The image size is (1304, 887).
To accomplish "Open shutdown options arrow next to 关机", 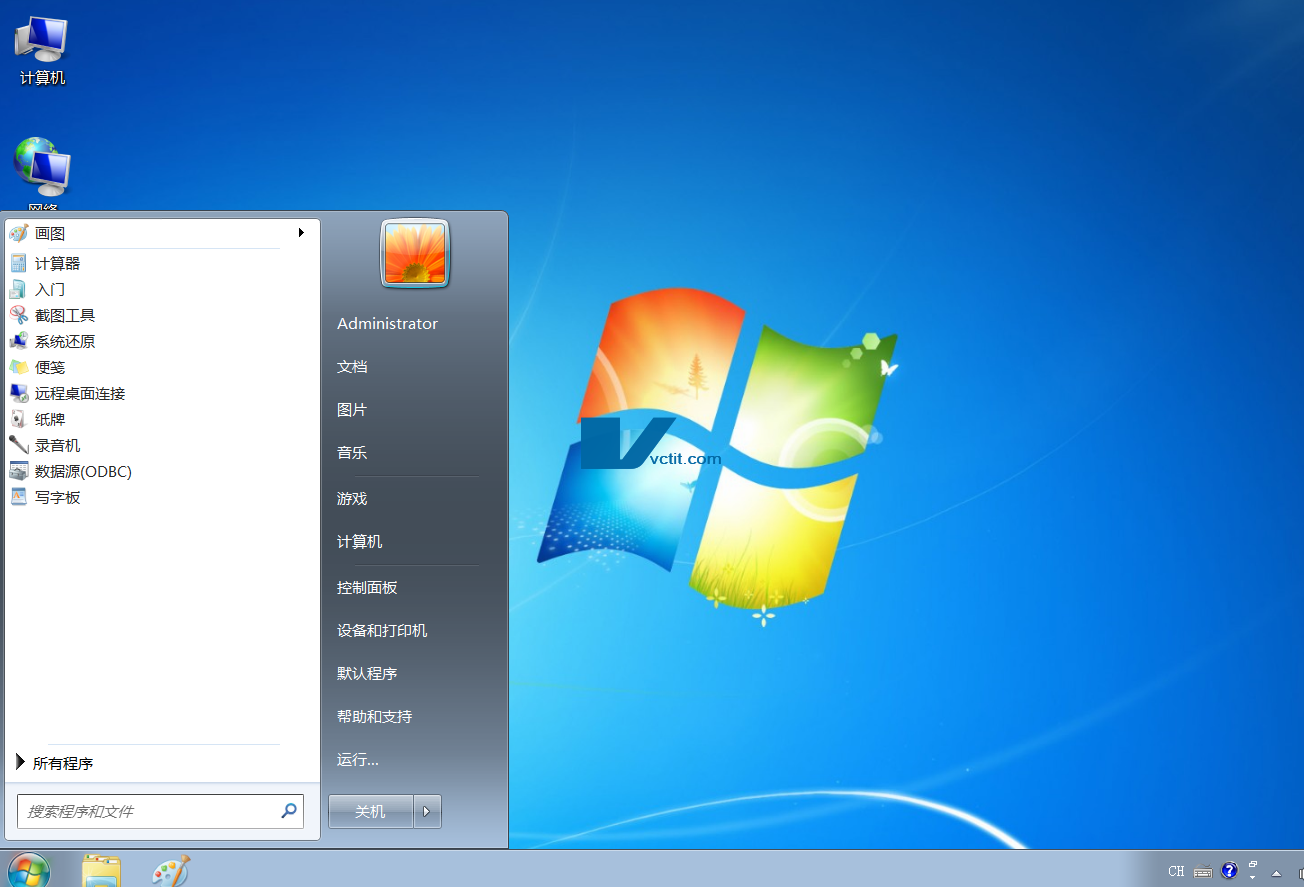I will point(427,812).
